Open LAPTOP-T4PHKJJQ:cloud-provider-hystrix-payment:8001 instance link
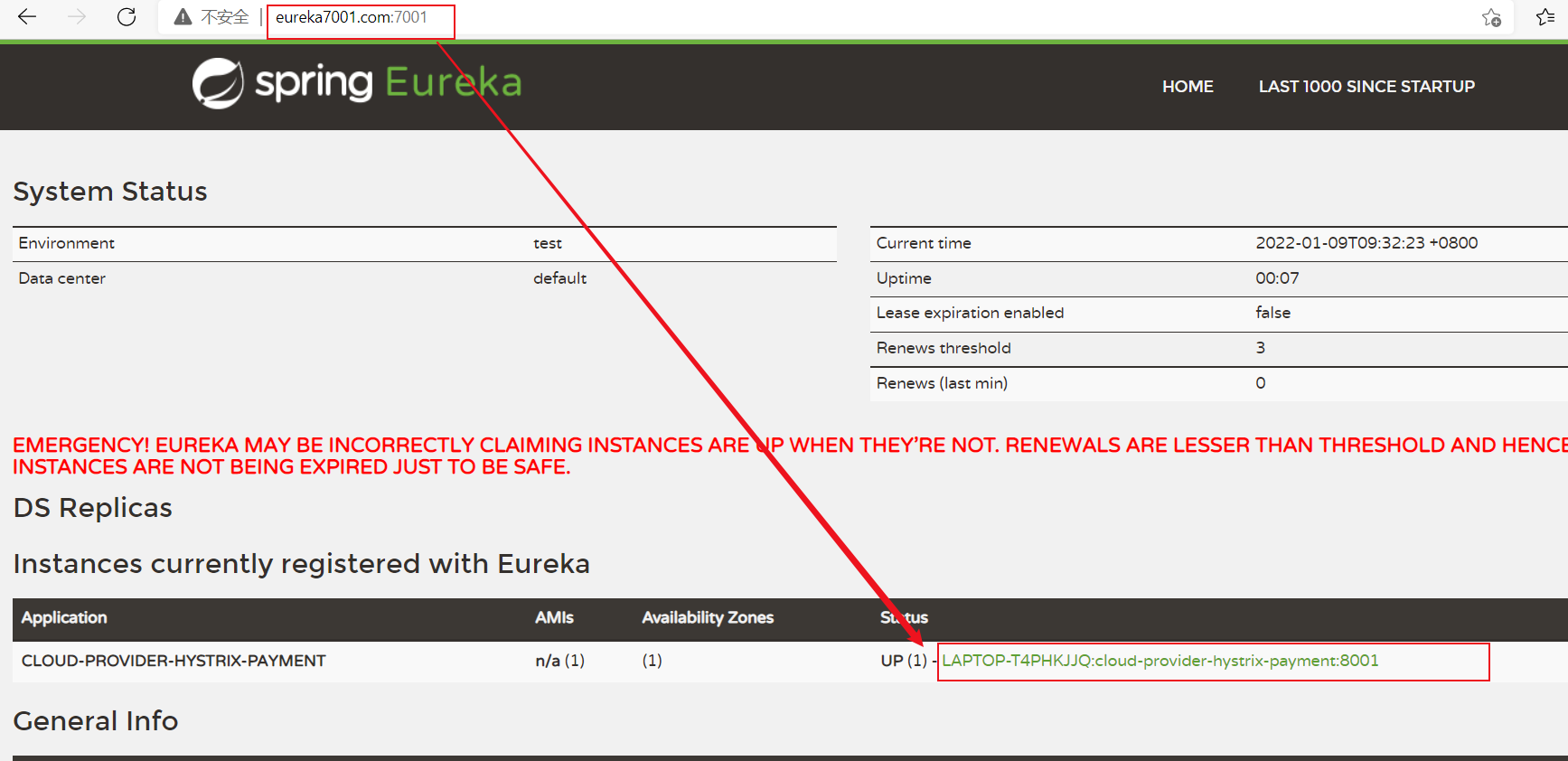Screen dimensions: 1568x761 pyautogui.click(x=1160, y=661)
